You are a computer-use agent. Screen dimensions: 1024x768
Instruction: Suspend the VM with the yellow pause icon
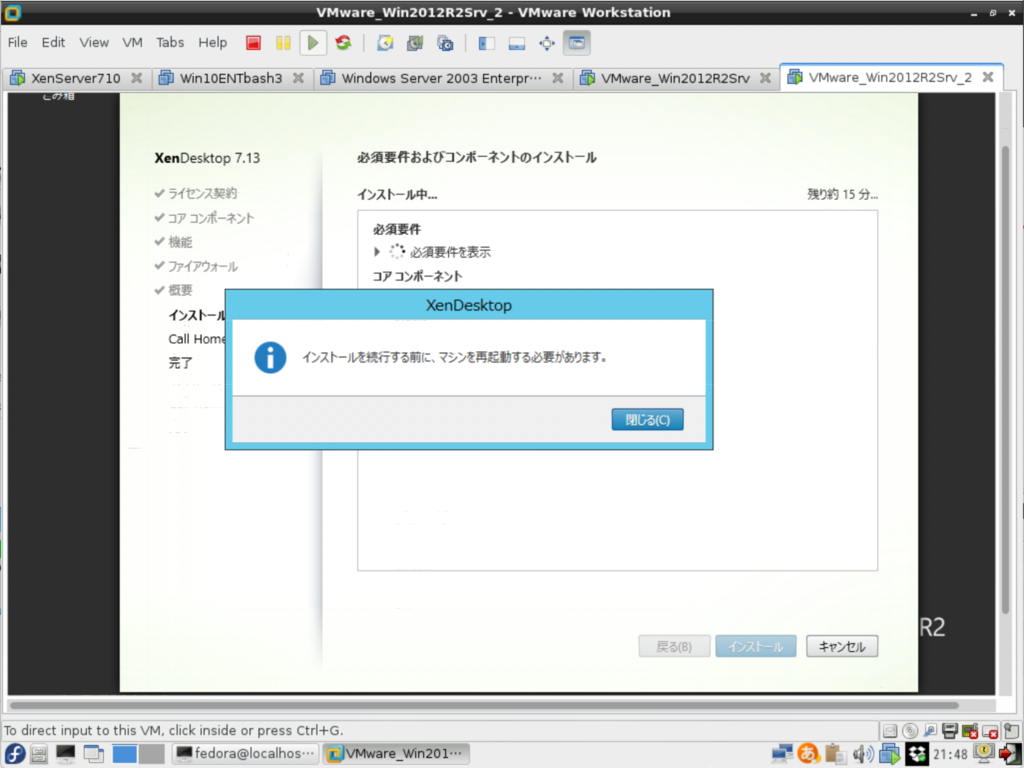click(283, 43)
